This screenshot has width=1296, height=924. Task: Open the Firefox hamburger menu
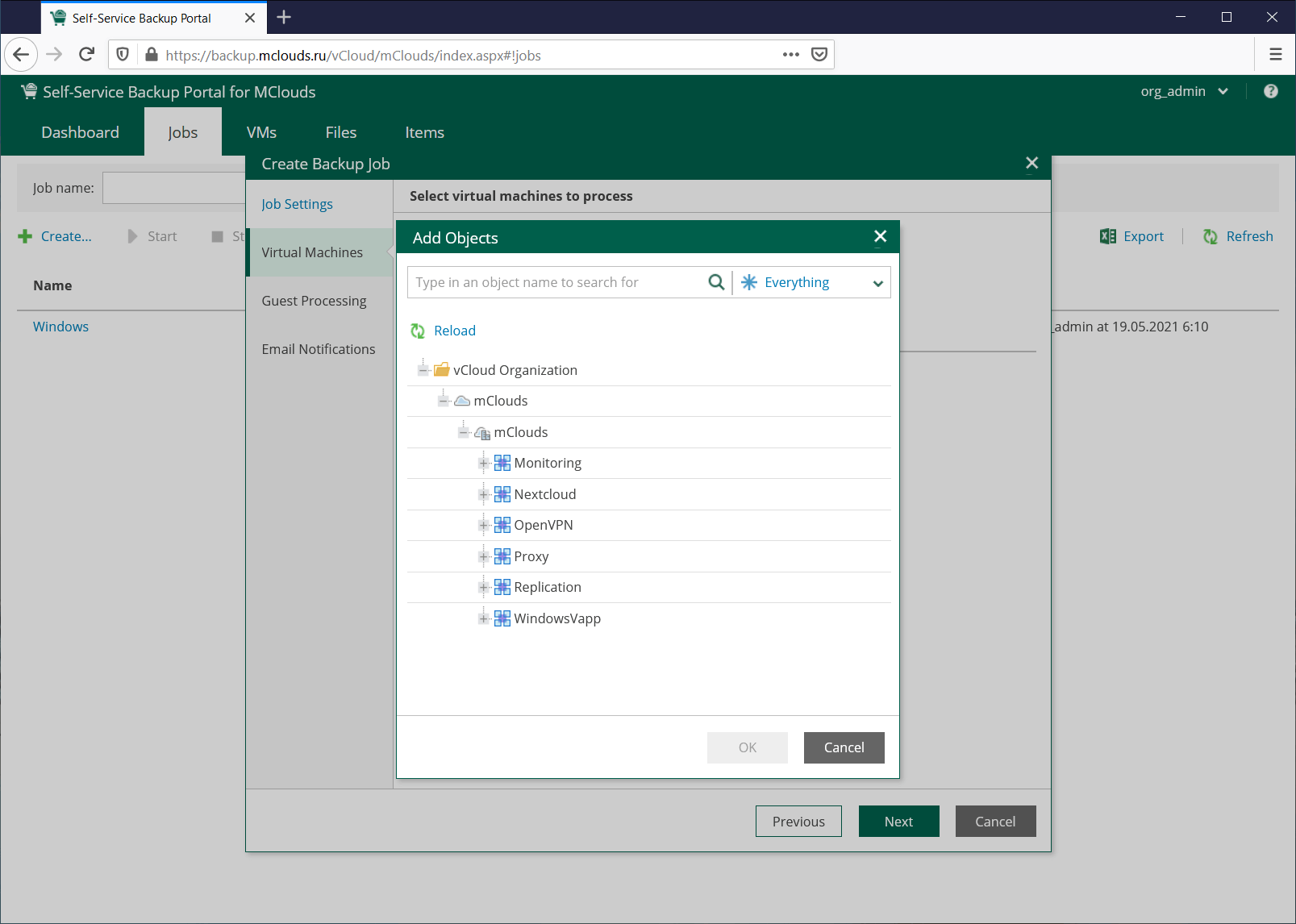1276,54
